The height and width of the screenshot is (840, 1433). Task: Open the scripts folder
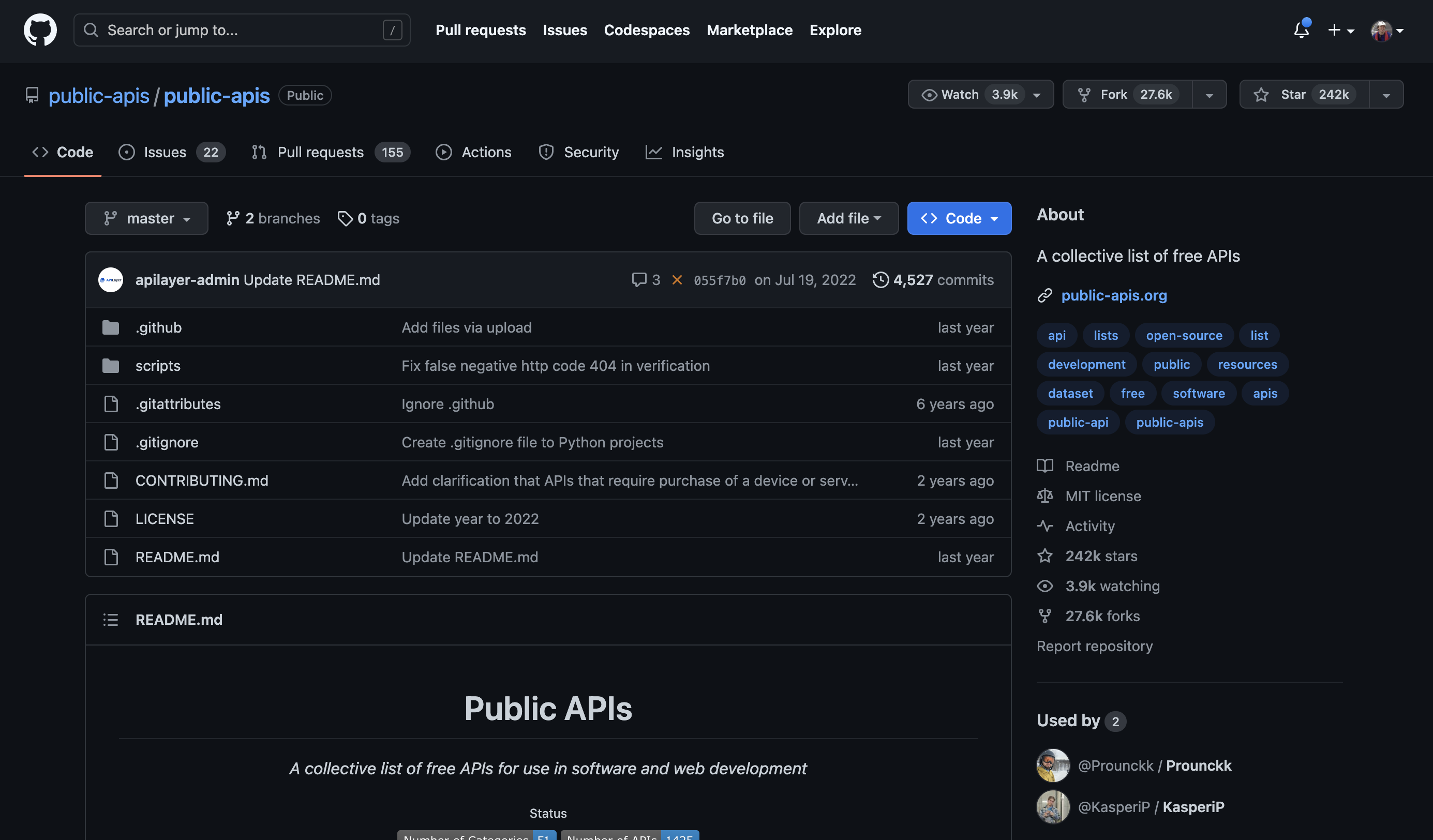coord(157,366)
